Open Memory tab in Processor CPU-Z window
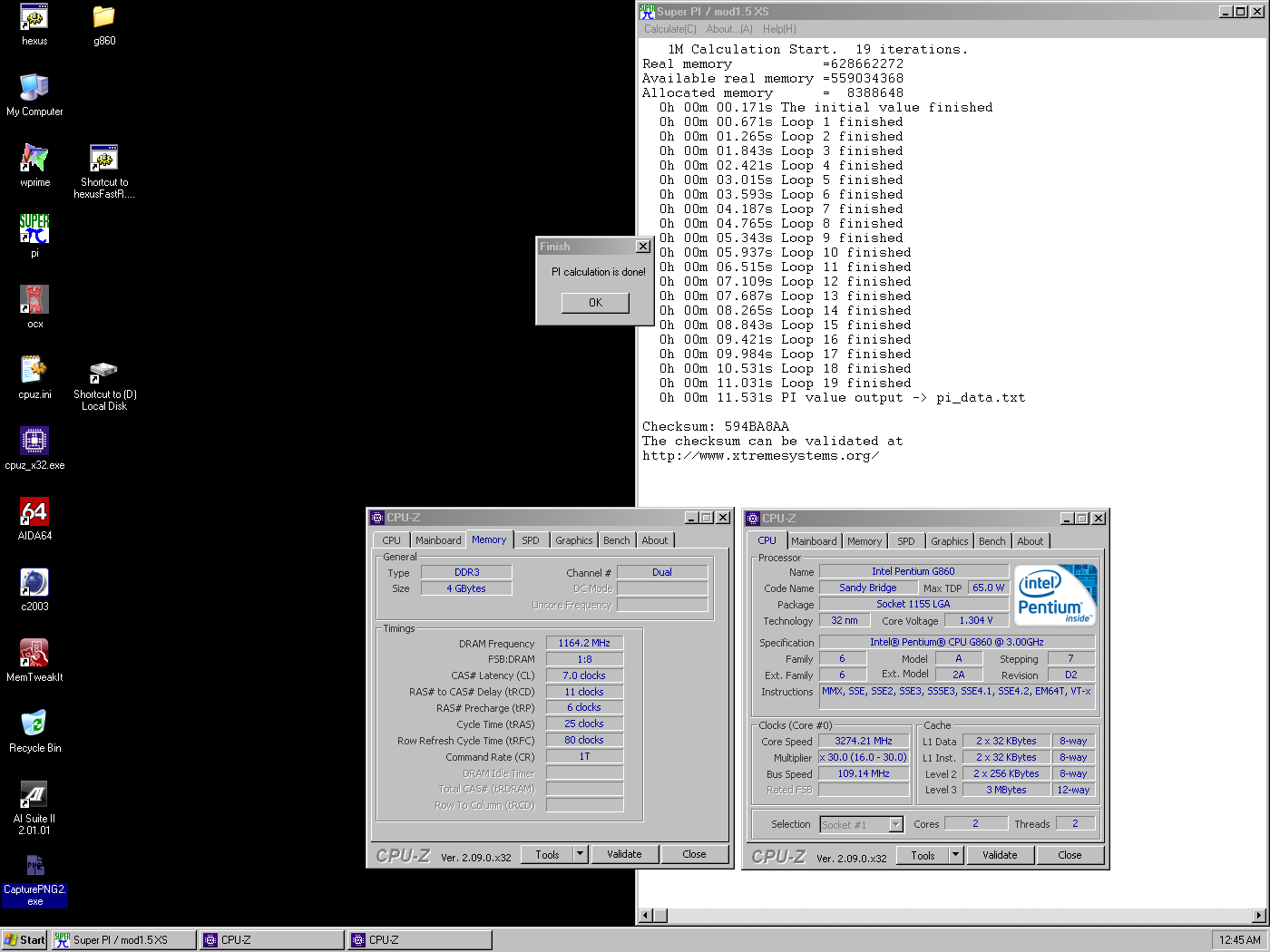 (x=865, y=541)
